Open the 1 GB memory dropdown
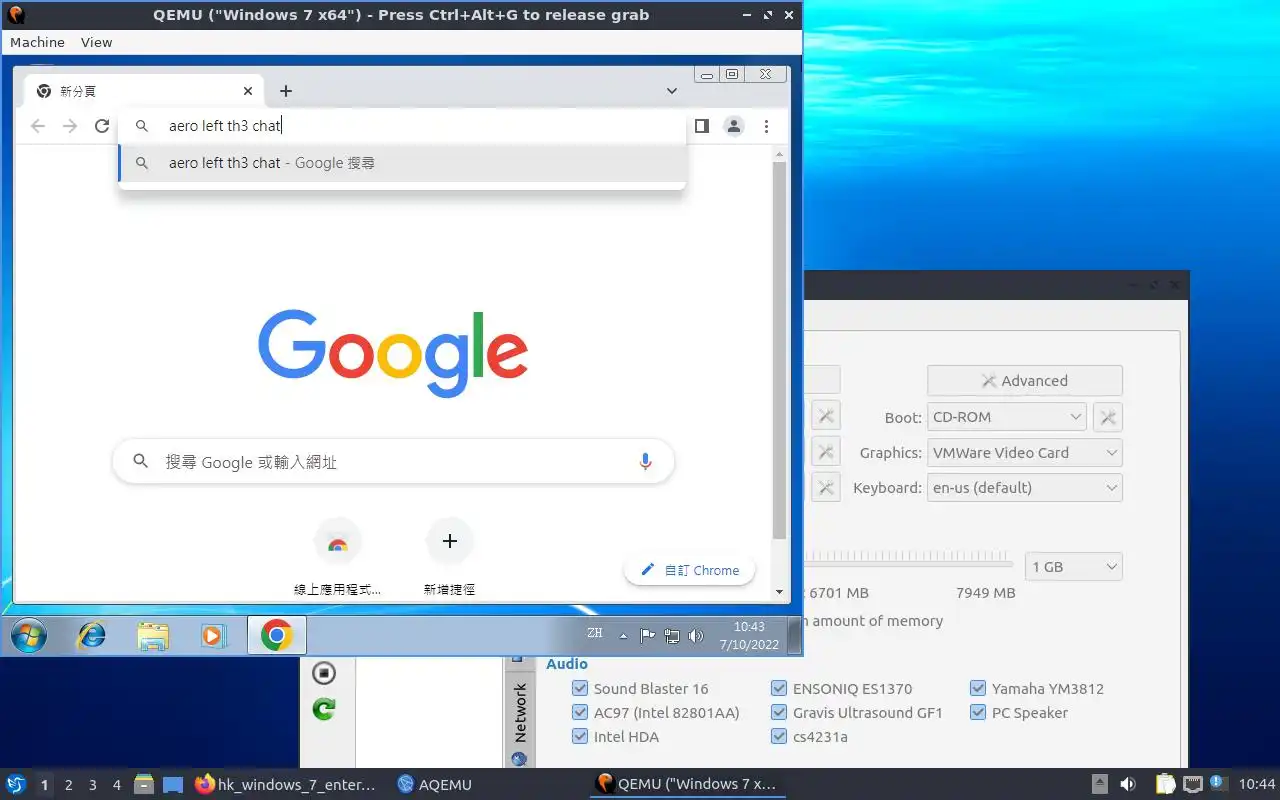 pyautogui.click(x=1074, y=566)
